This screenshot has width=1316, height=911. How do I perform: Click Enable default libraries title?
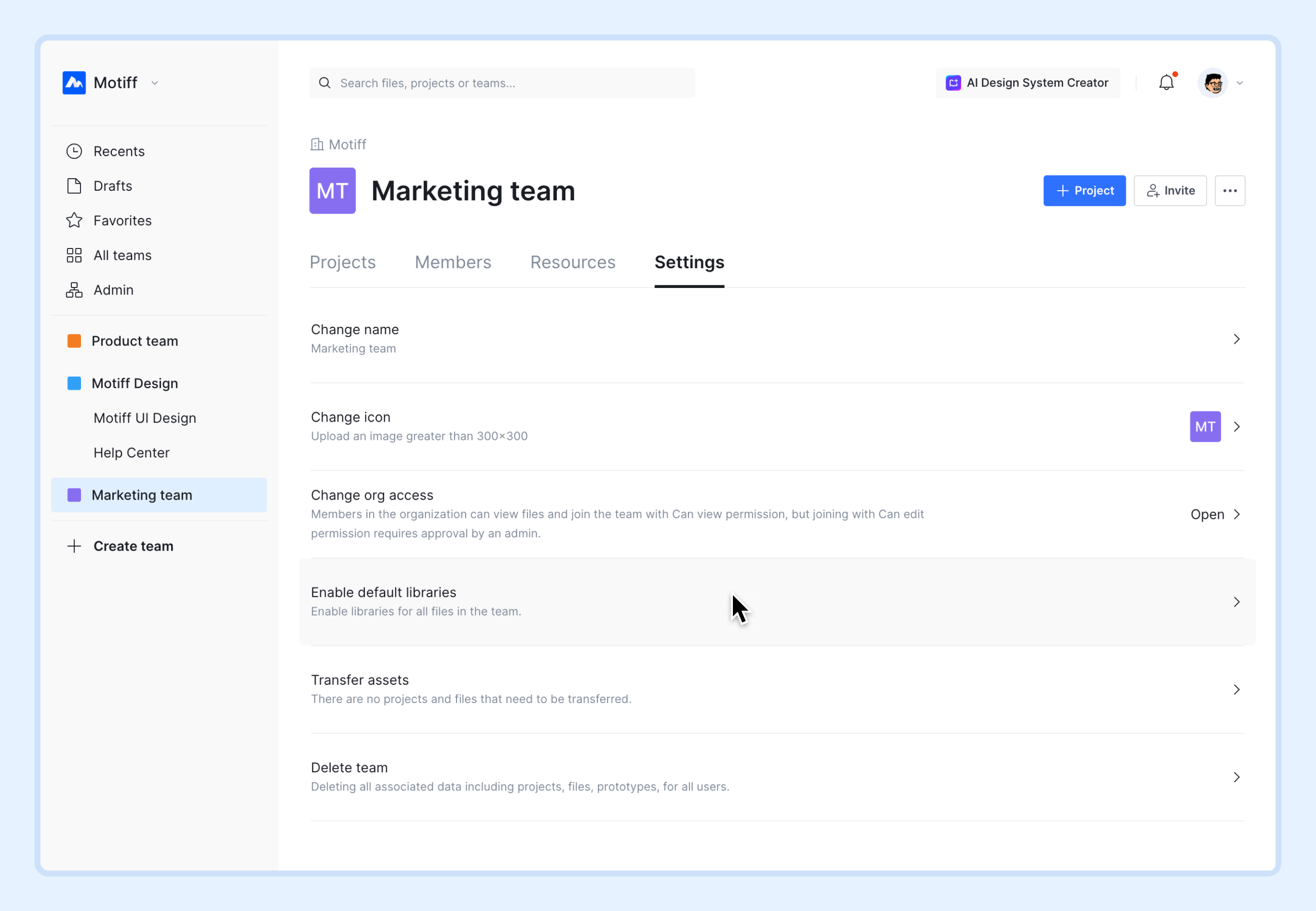(x=384, y=593)
